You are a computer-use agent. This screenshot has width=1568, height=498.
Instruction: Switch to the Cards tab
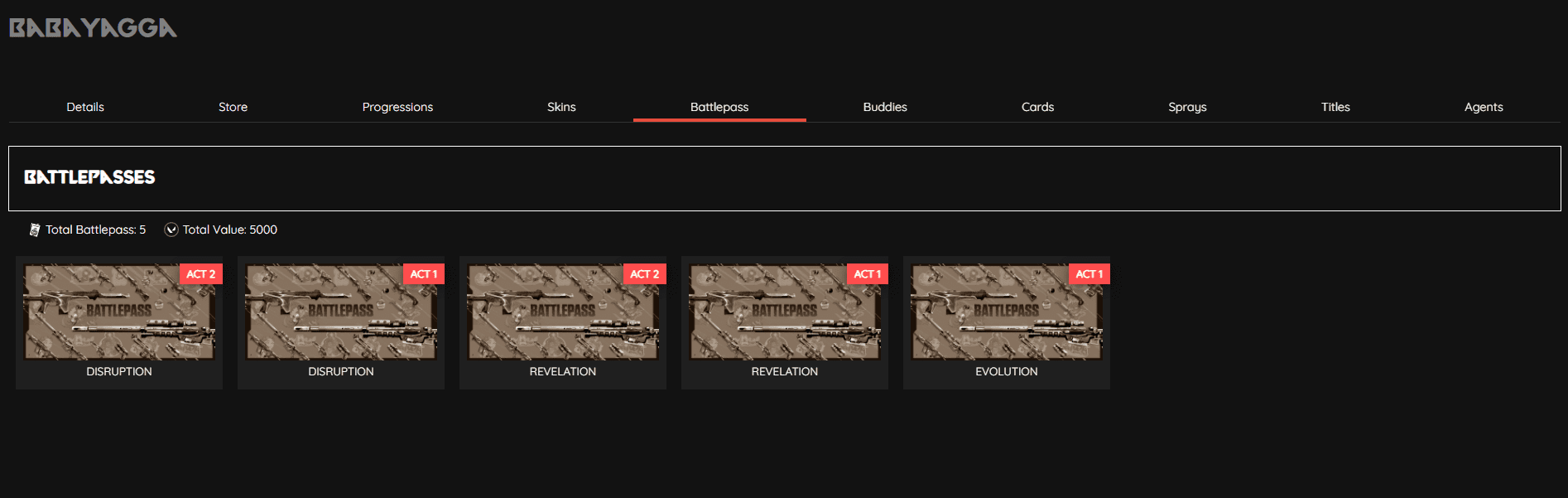(x=1037, y=107)
